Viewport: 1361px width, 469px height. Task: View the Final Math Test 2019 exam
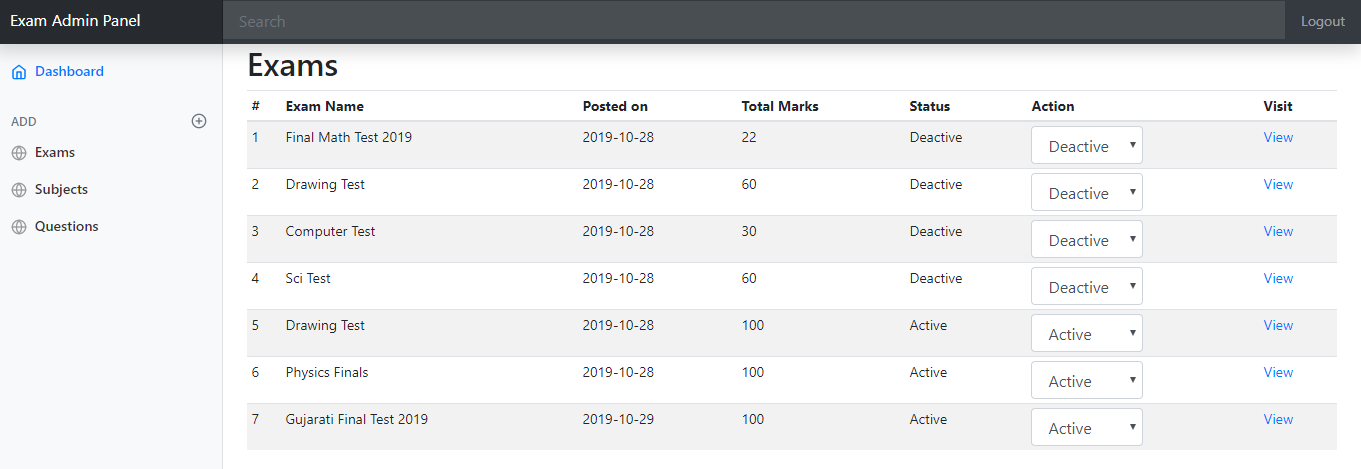pos(1278,137)
